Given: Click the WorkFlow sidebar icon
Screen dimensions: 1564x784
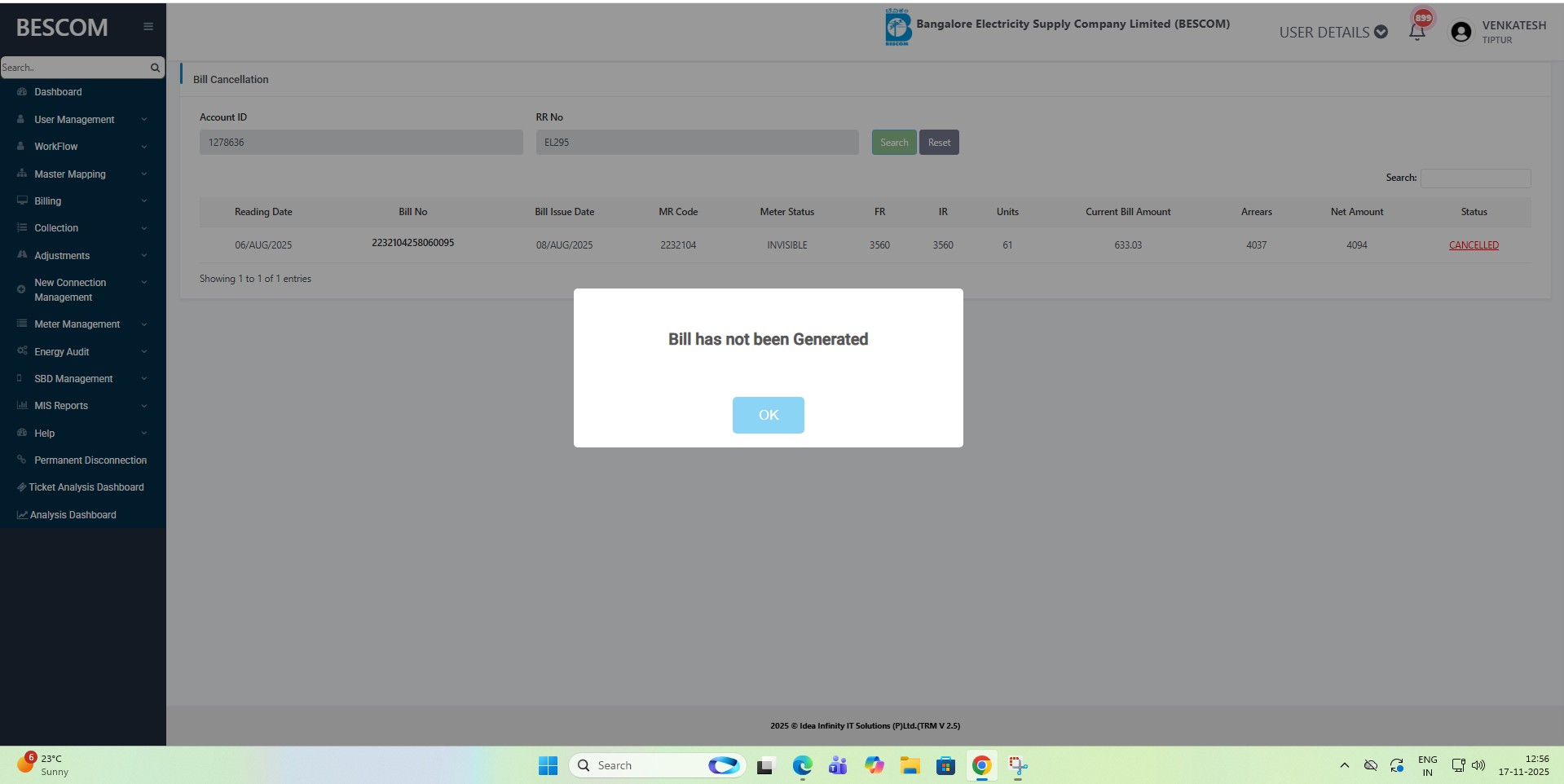Looking at the screenshot, I should [21, 147].
